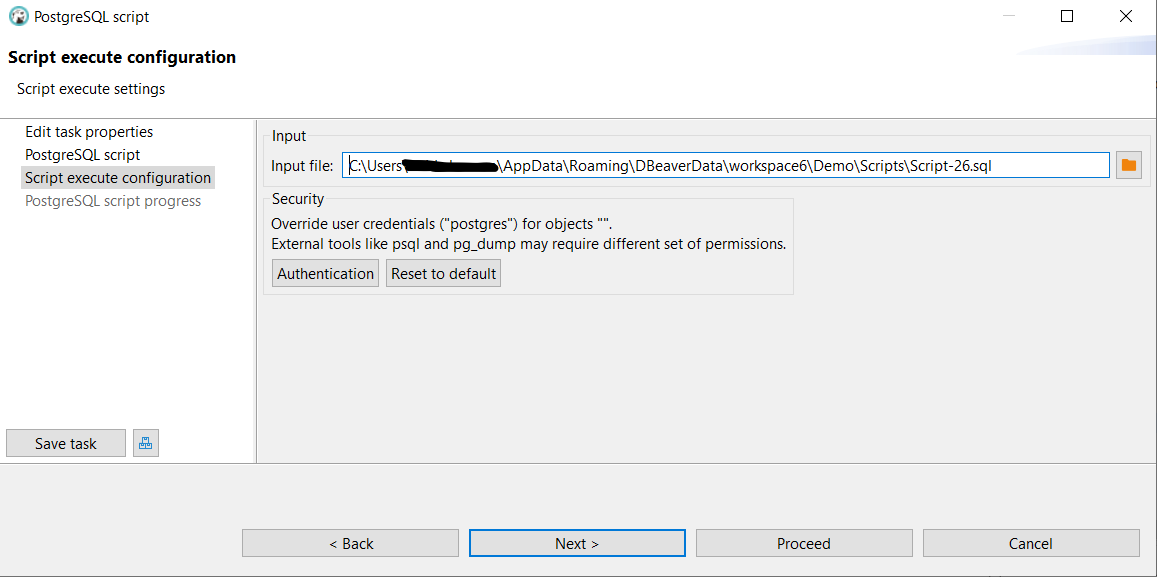Click the Script execute settings subtitle
This screenshot has width=1157, height=577.
90,88
